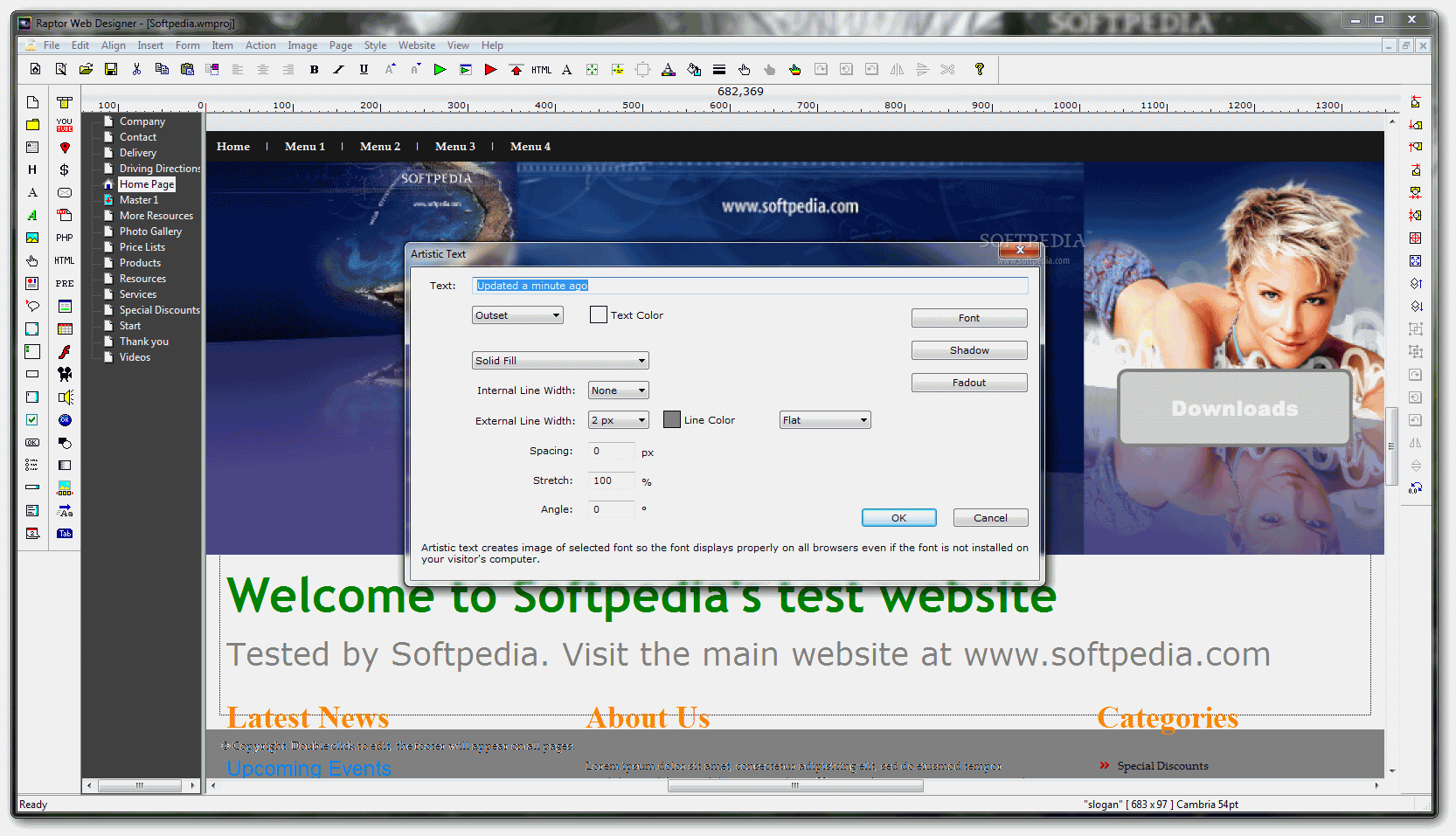Select the Contact page in tree

click(x=138, y=137)
